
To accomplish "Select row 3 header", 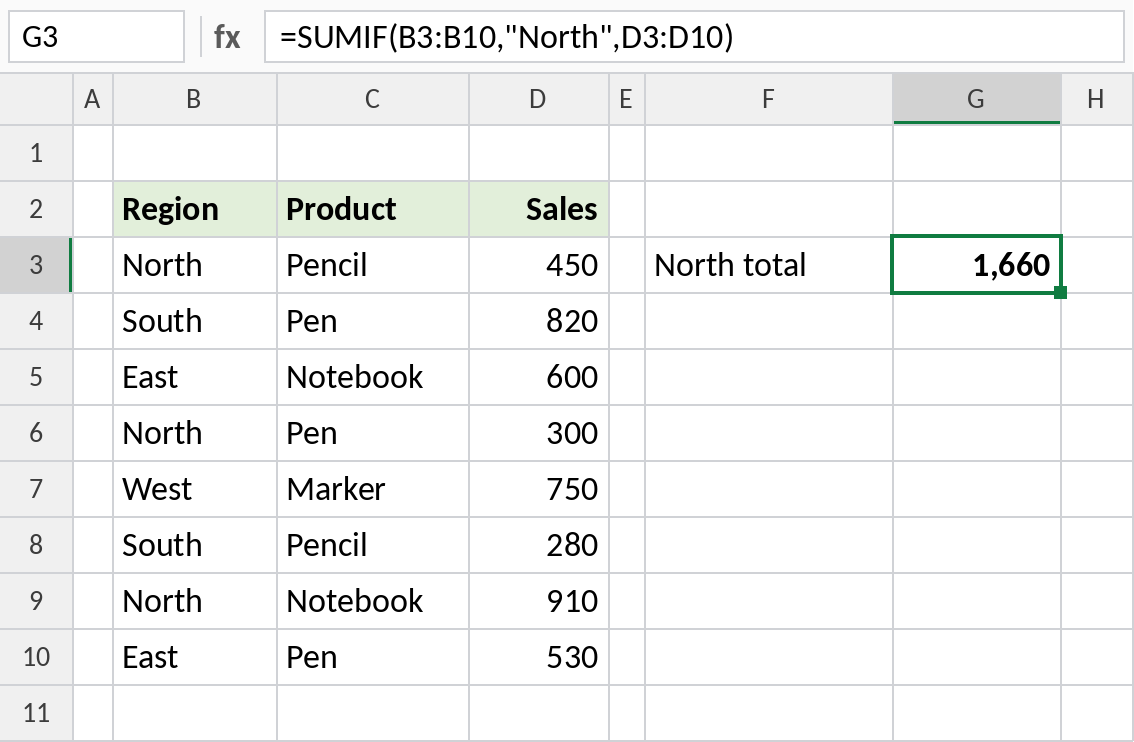I will coord(36,265).
